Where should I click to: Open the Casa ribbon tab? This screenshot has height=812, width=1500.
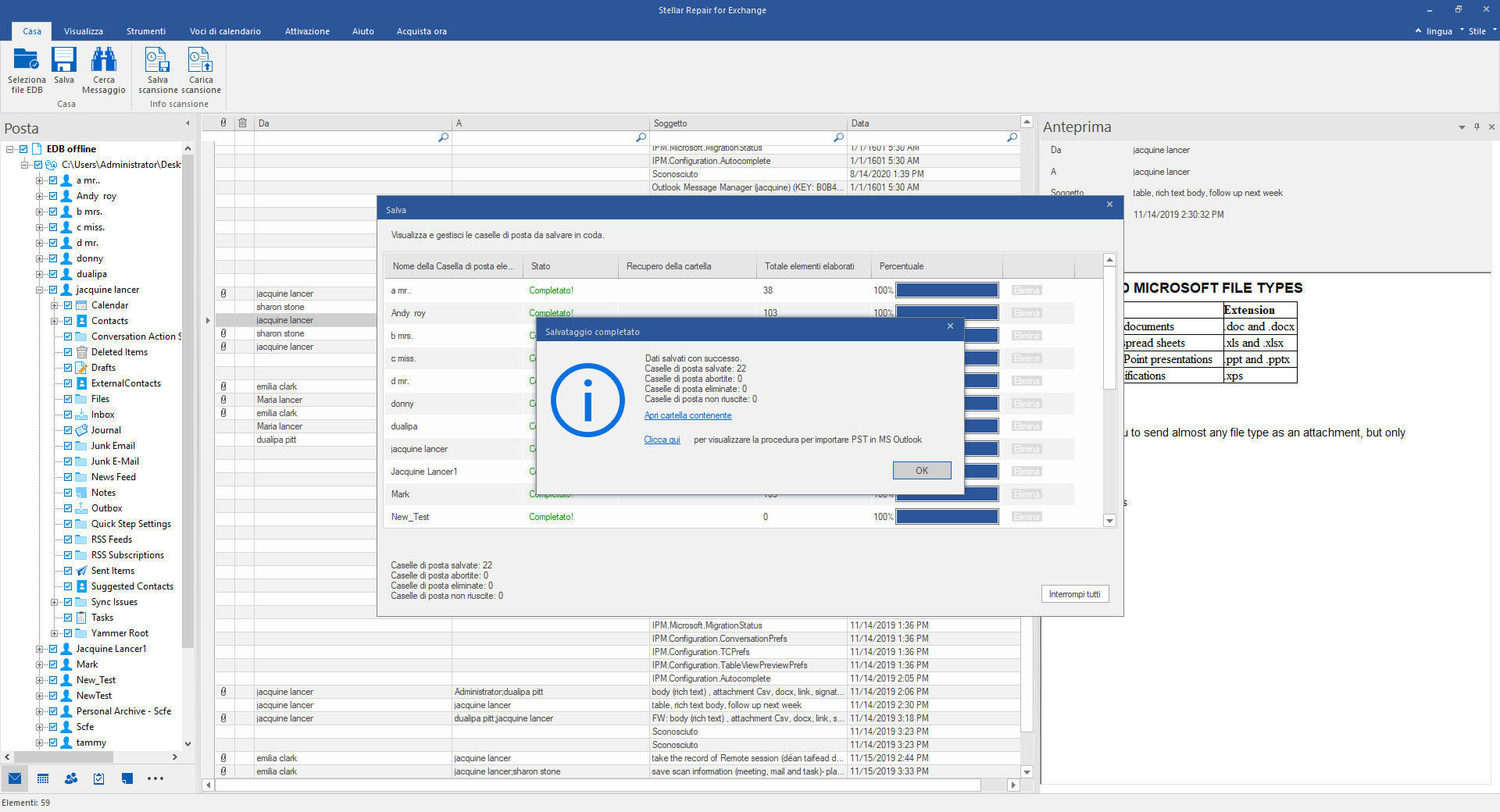point(32,31)
